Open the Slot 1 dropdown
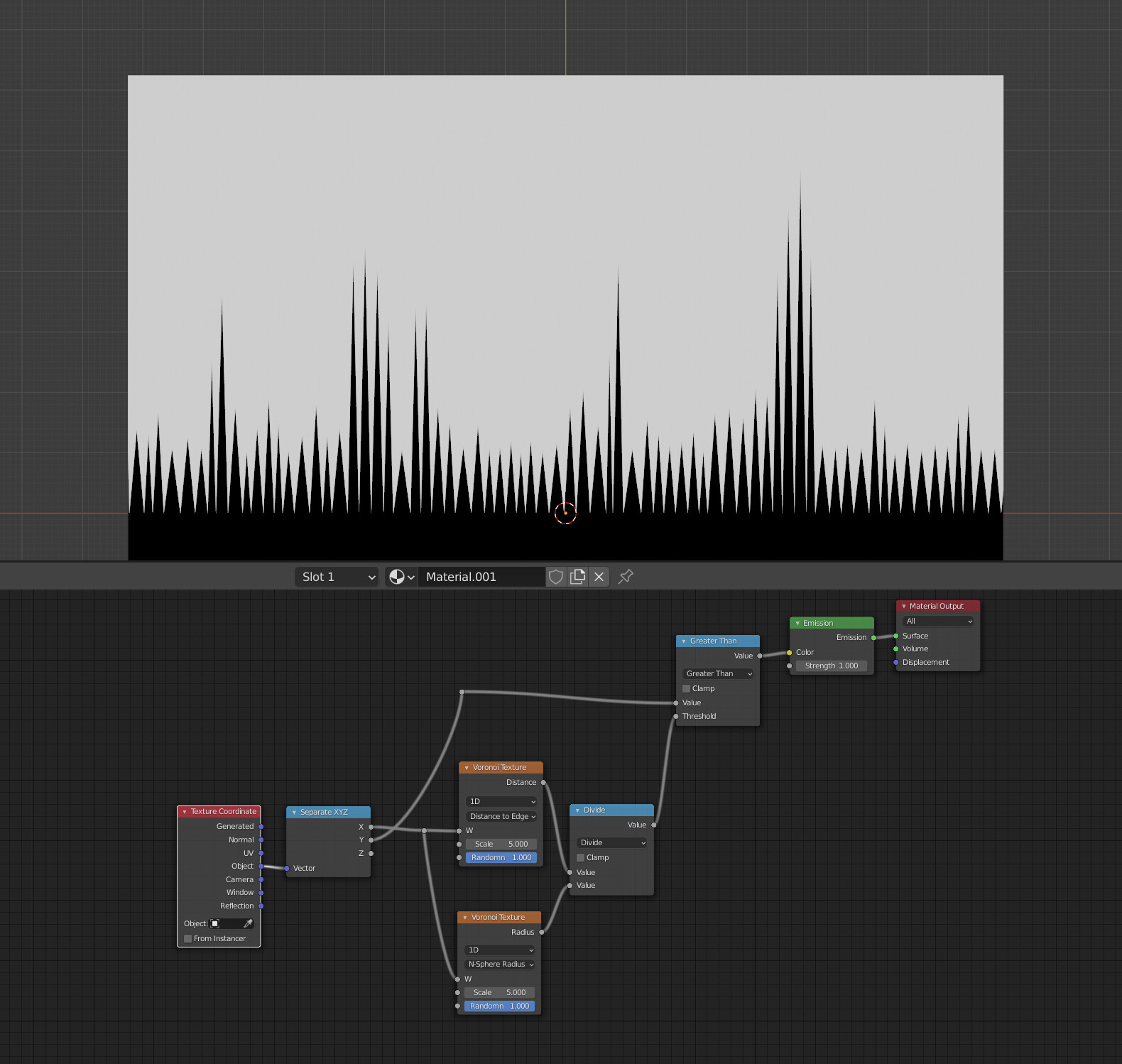This screenshot has height=1064, width=1122. click(337, 577)
